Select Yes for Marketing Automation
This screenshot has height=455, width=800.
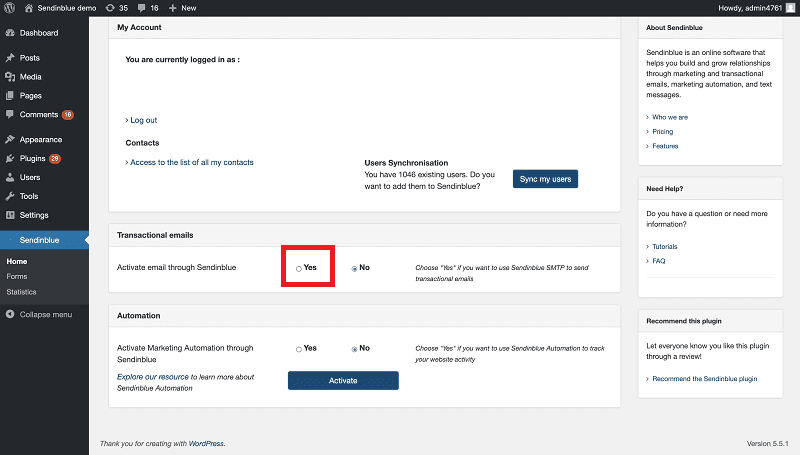[x=298, y=349]
